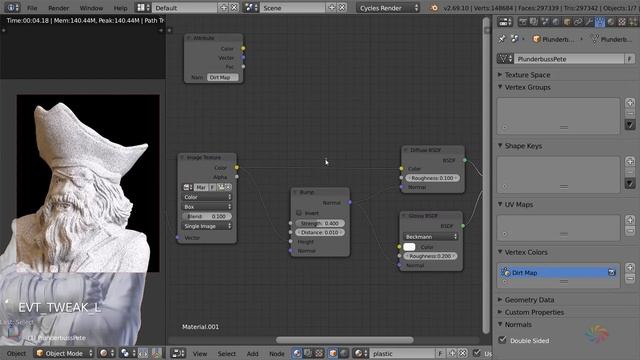The width and height of the screenshot is (640, 360).
Task: Open the node editor Add menu
Action: pyautogui.click(x=252, y=353)
